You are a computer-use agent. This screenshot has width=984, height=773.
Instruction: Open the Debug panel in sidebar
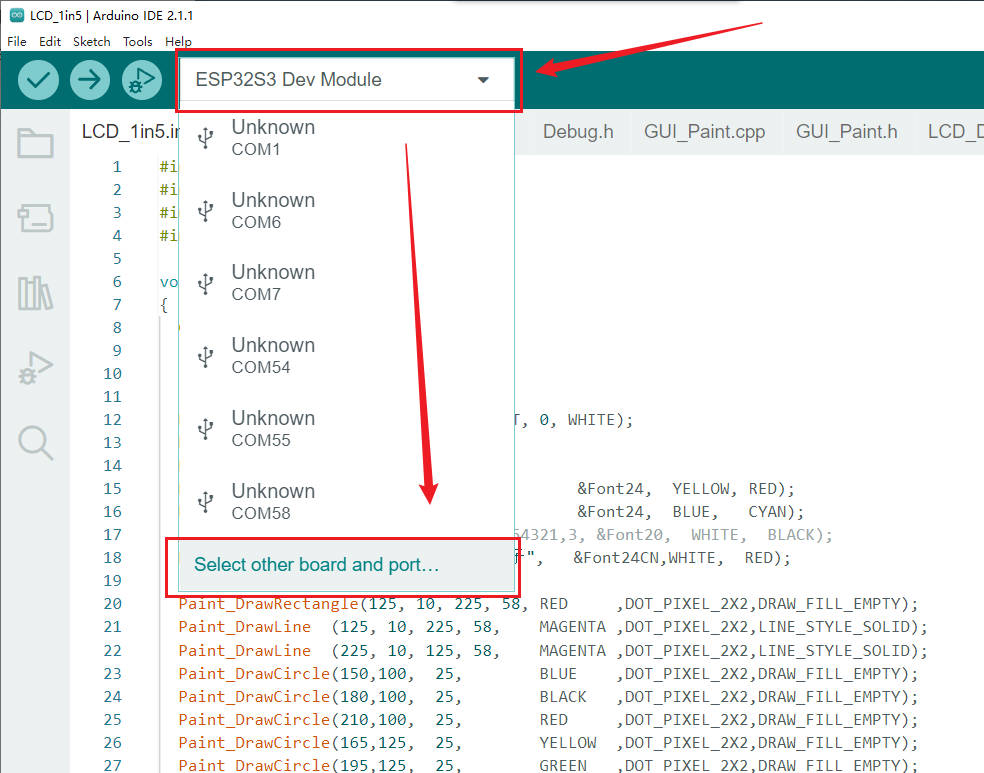[x=35, y=368]
